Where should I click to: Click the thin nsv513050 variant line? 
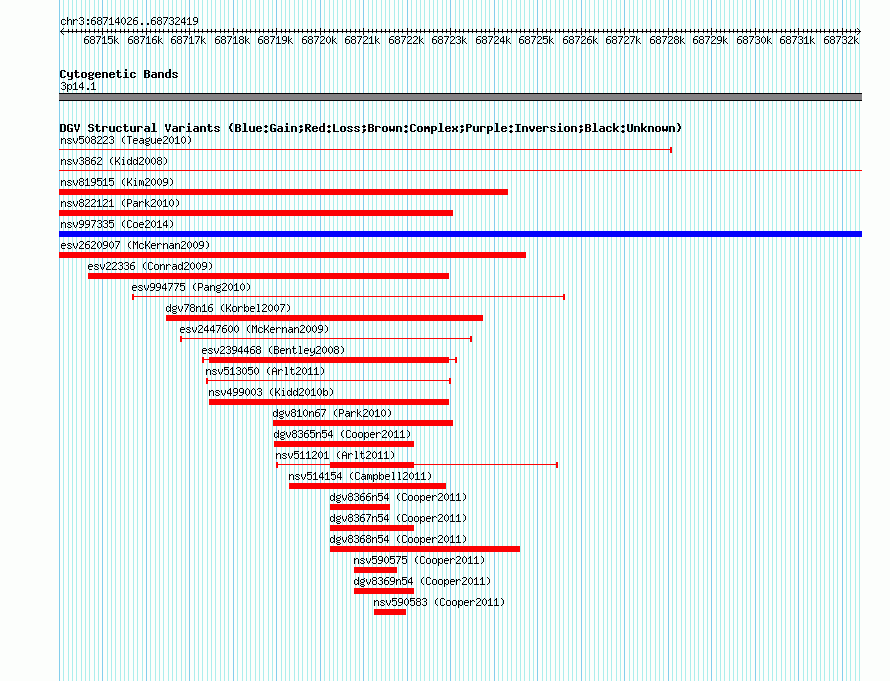[328, 381]
